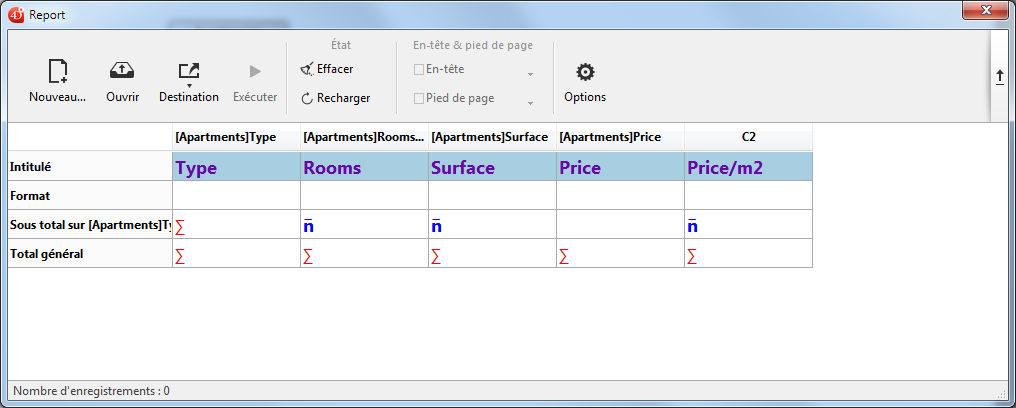Click the Destination export icon

point(188,71)
